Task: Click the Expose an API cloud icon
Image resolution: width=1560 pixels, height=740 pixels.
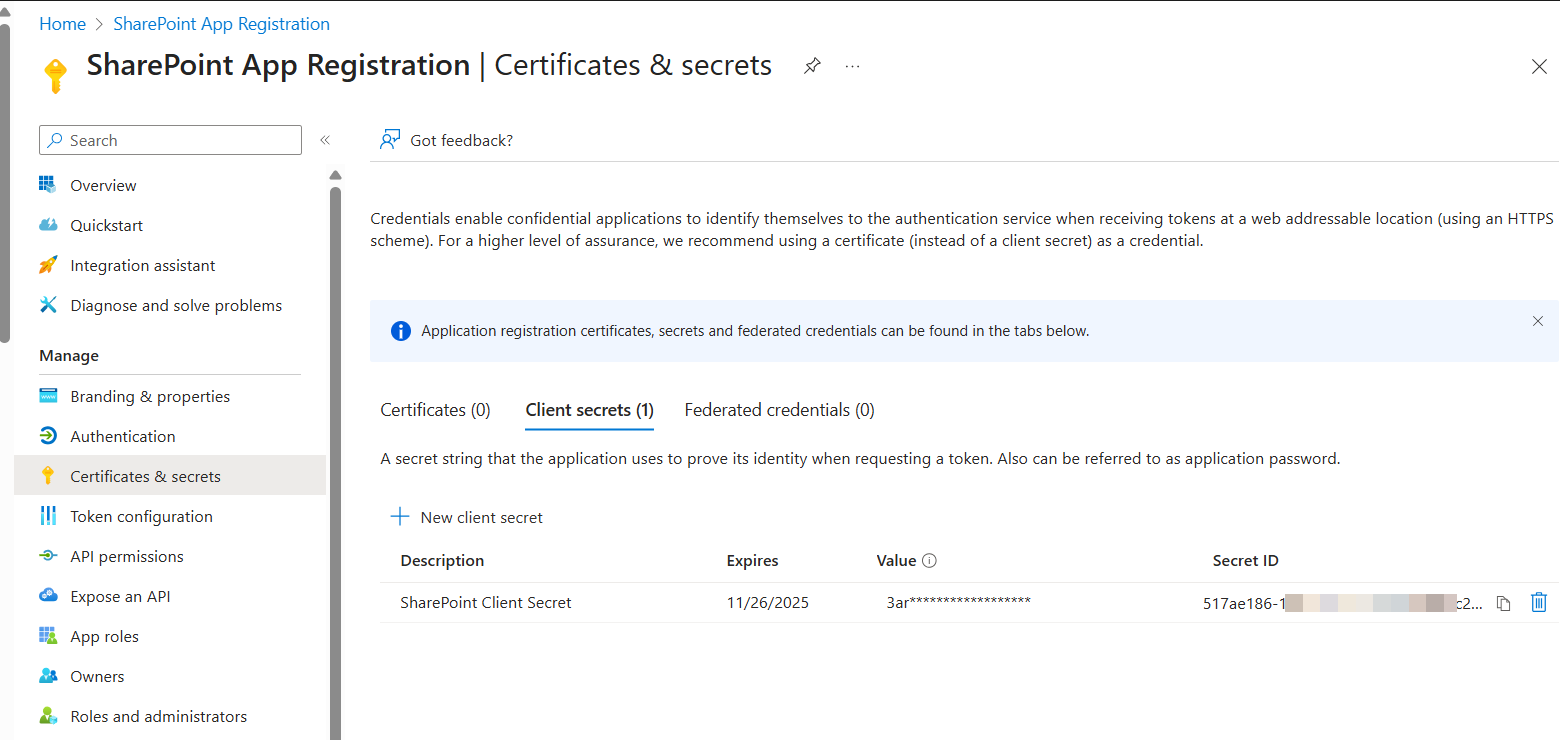Action: pyautogui.click(x=47, y=596)
